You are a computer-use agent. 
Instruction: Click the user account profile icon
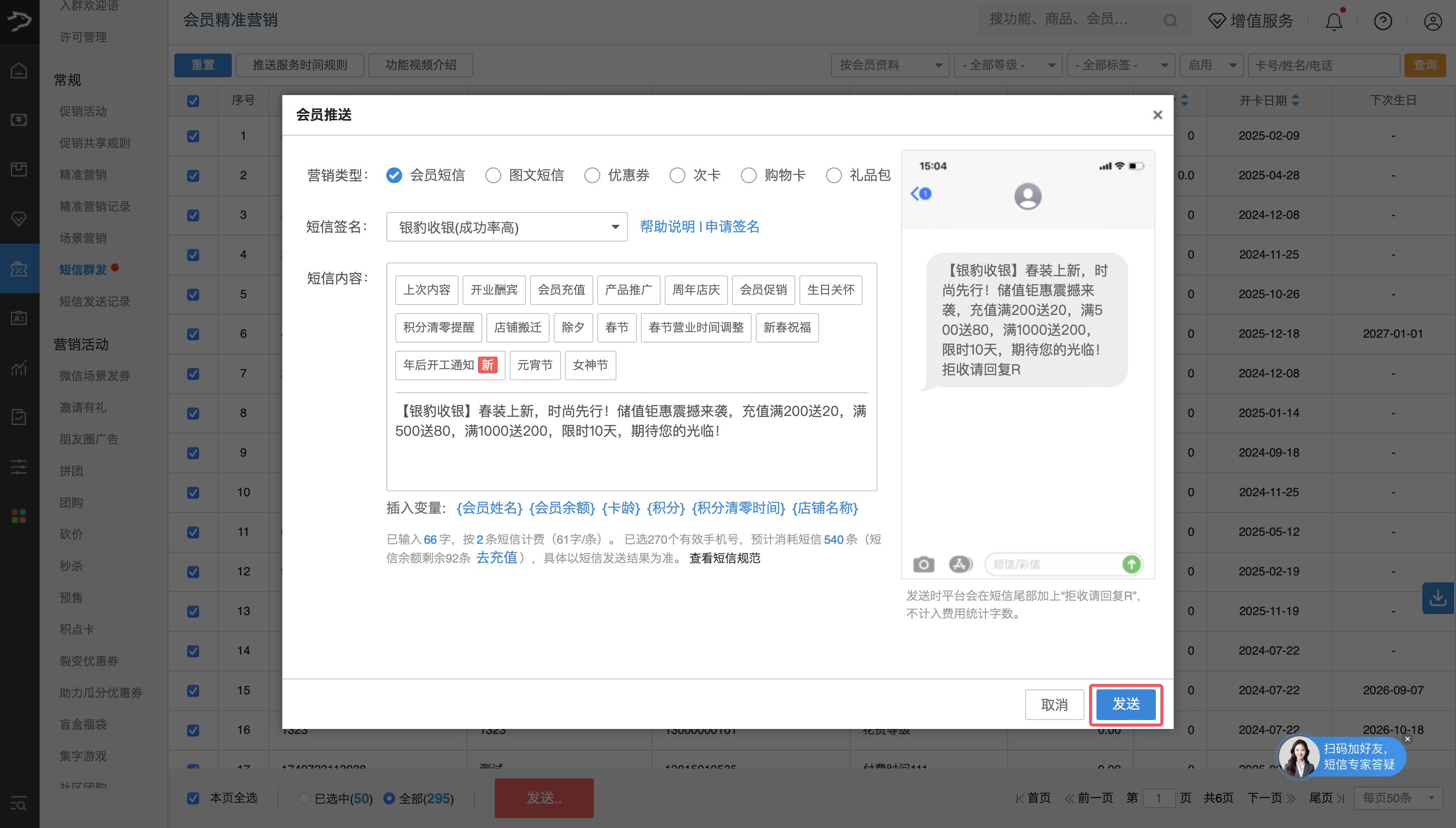(x=1432, y=22)
